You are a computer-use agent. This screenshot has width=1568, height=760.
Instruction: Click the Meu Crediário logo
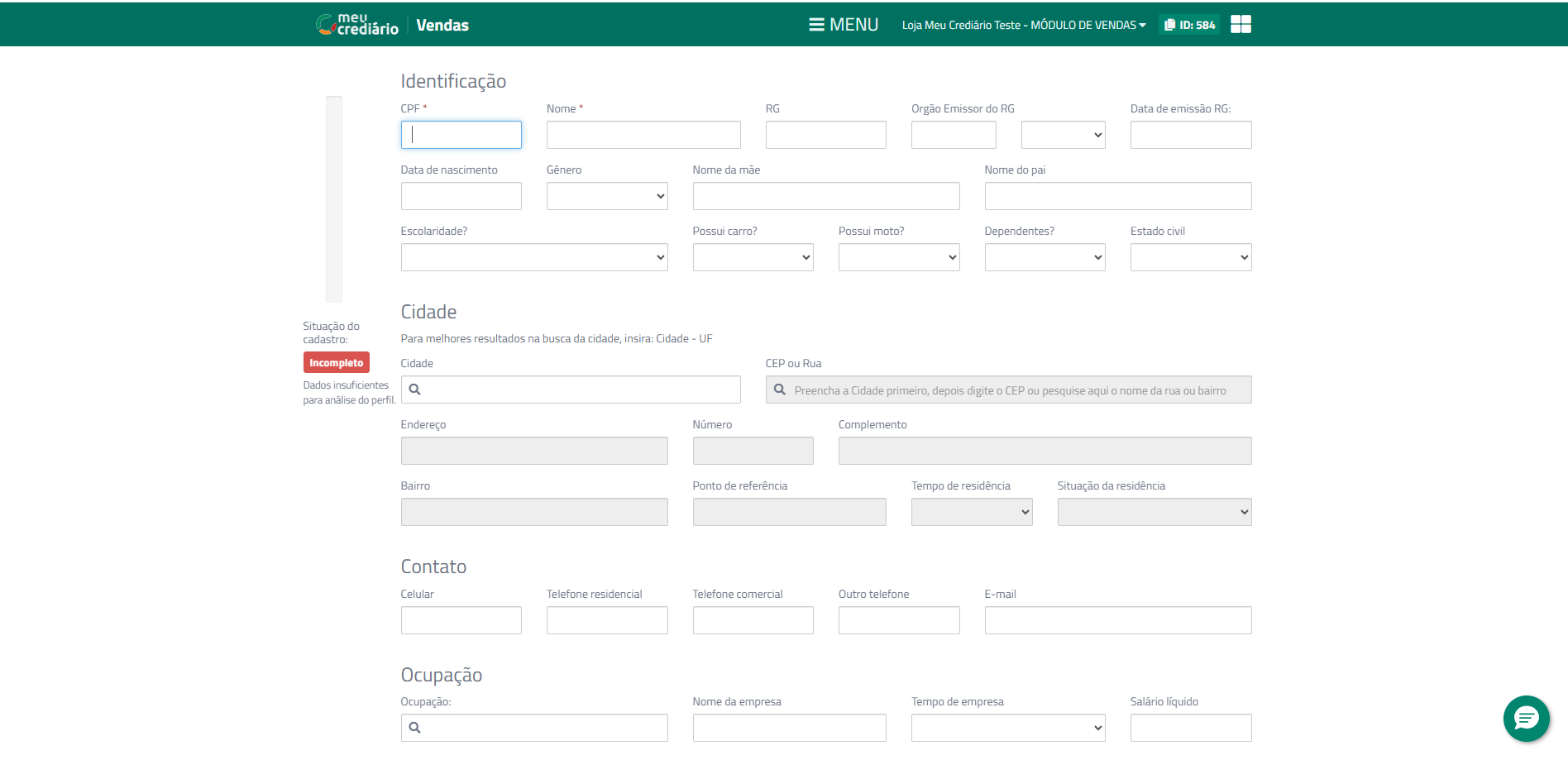356,25
